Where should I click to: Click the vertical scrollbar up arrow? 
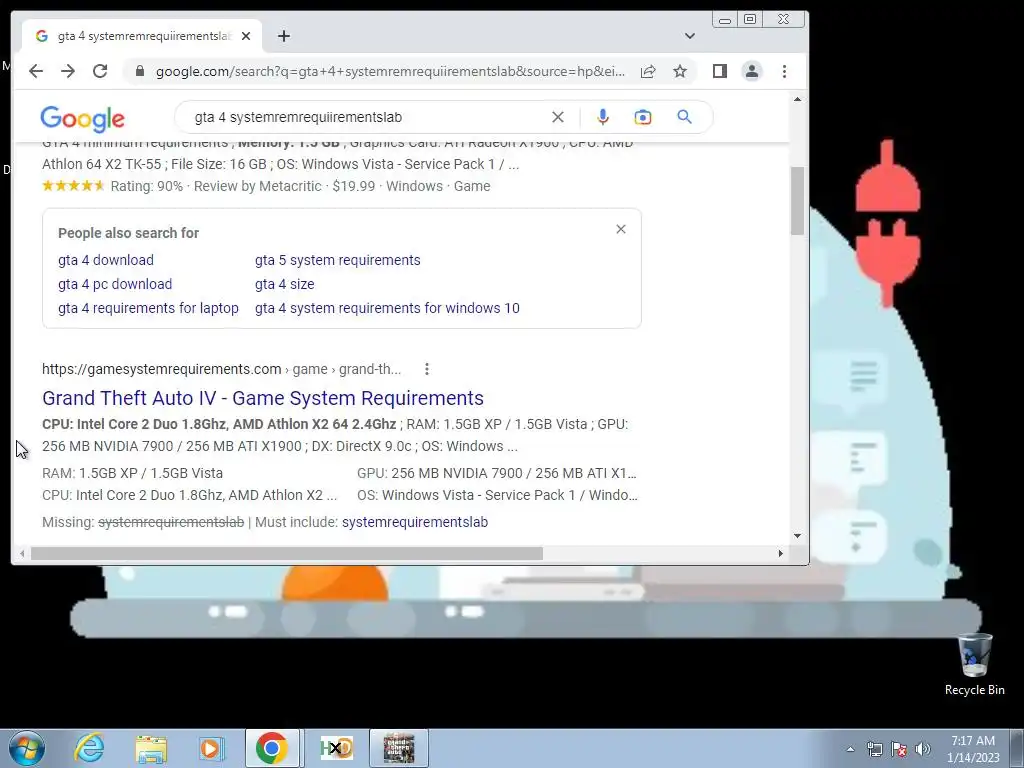click(797, 99)
